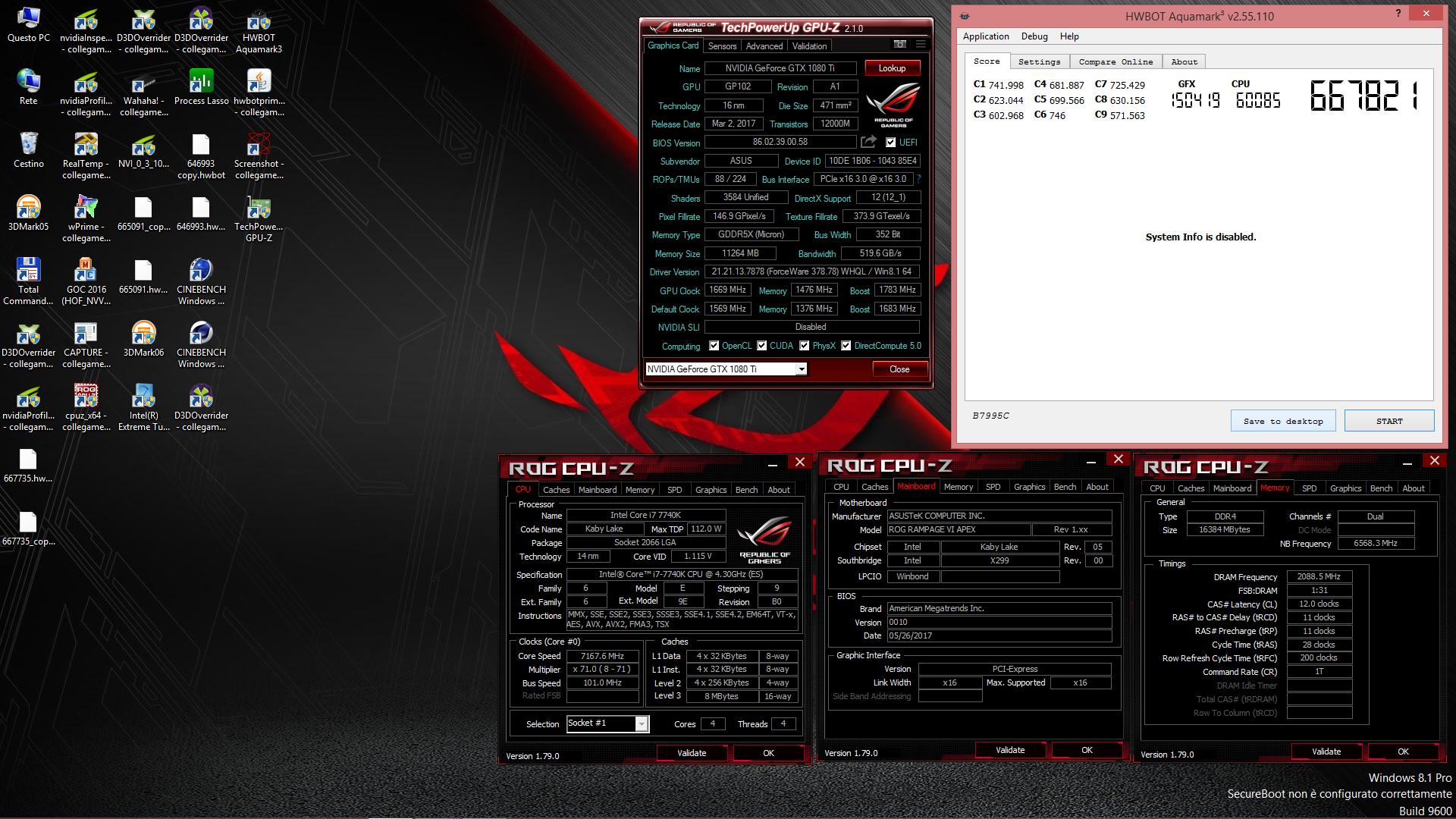Expand the GPU selection dropdown in GPU-Z
The image size is (1456, 819).
pos(801,369)
